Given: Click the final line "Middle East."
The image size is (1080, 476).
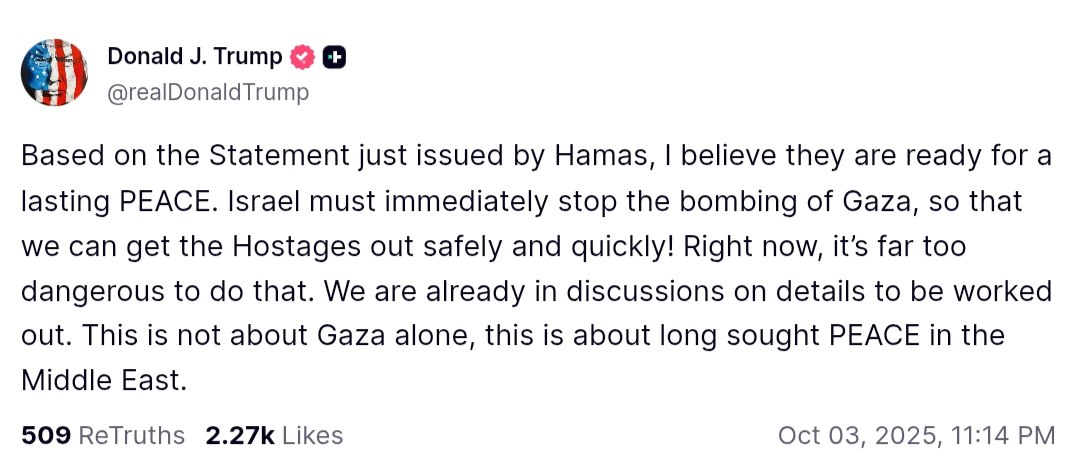Looking at the screenshot, I should [104, 381].
